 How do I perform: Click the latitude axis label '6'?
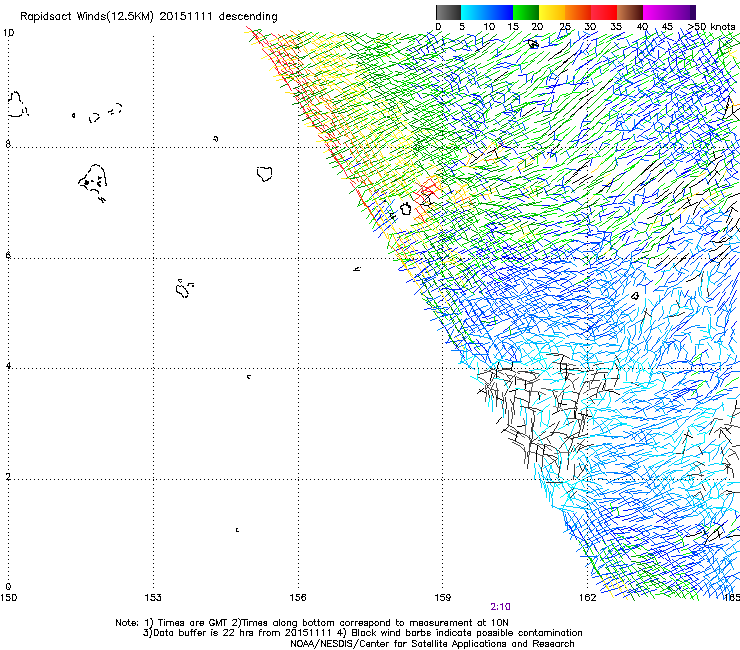tap(8, 255)
